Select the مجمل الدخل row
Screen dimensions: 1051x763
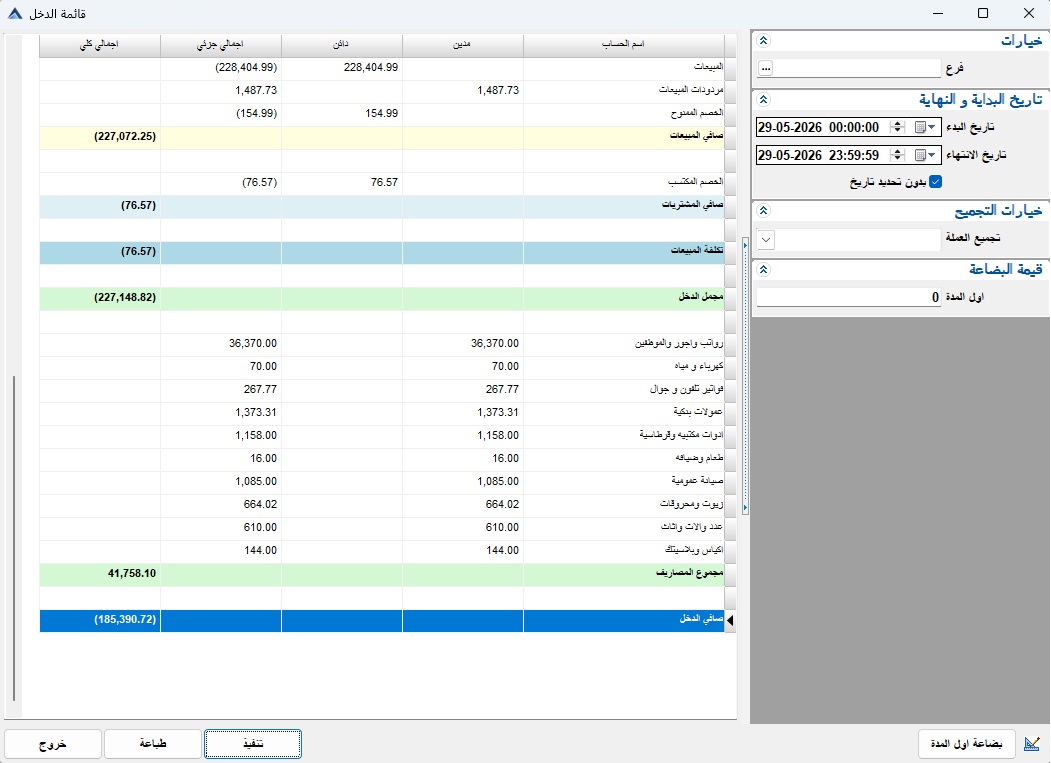tap(382, 297)
